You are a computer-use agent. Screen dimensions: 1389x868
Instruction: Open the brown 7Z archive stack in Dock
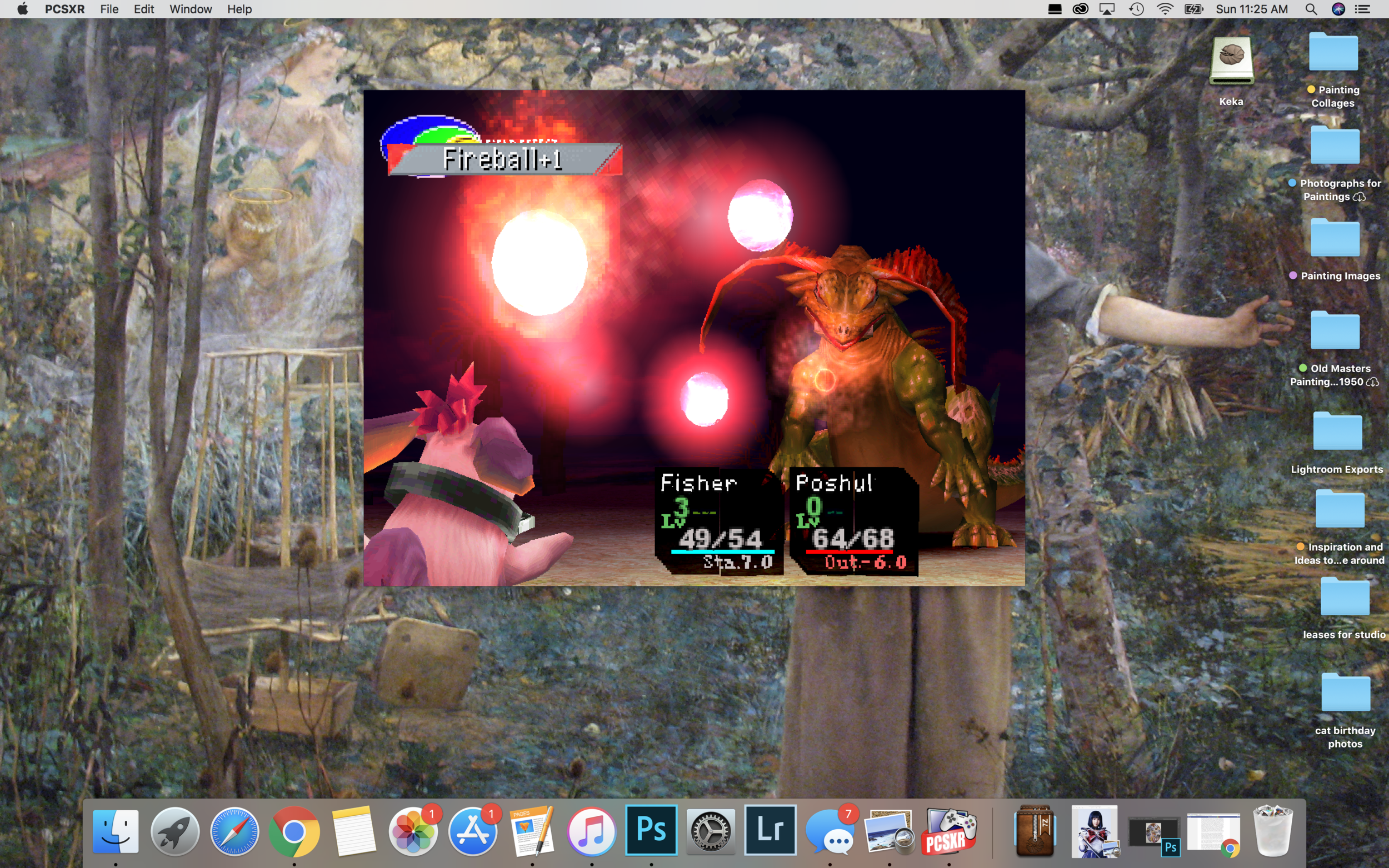1035,831
